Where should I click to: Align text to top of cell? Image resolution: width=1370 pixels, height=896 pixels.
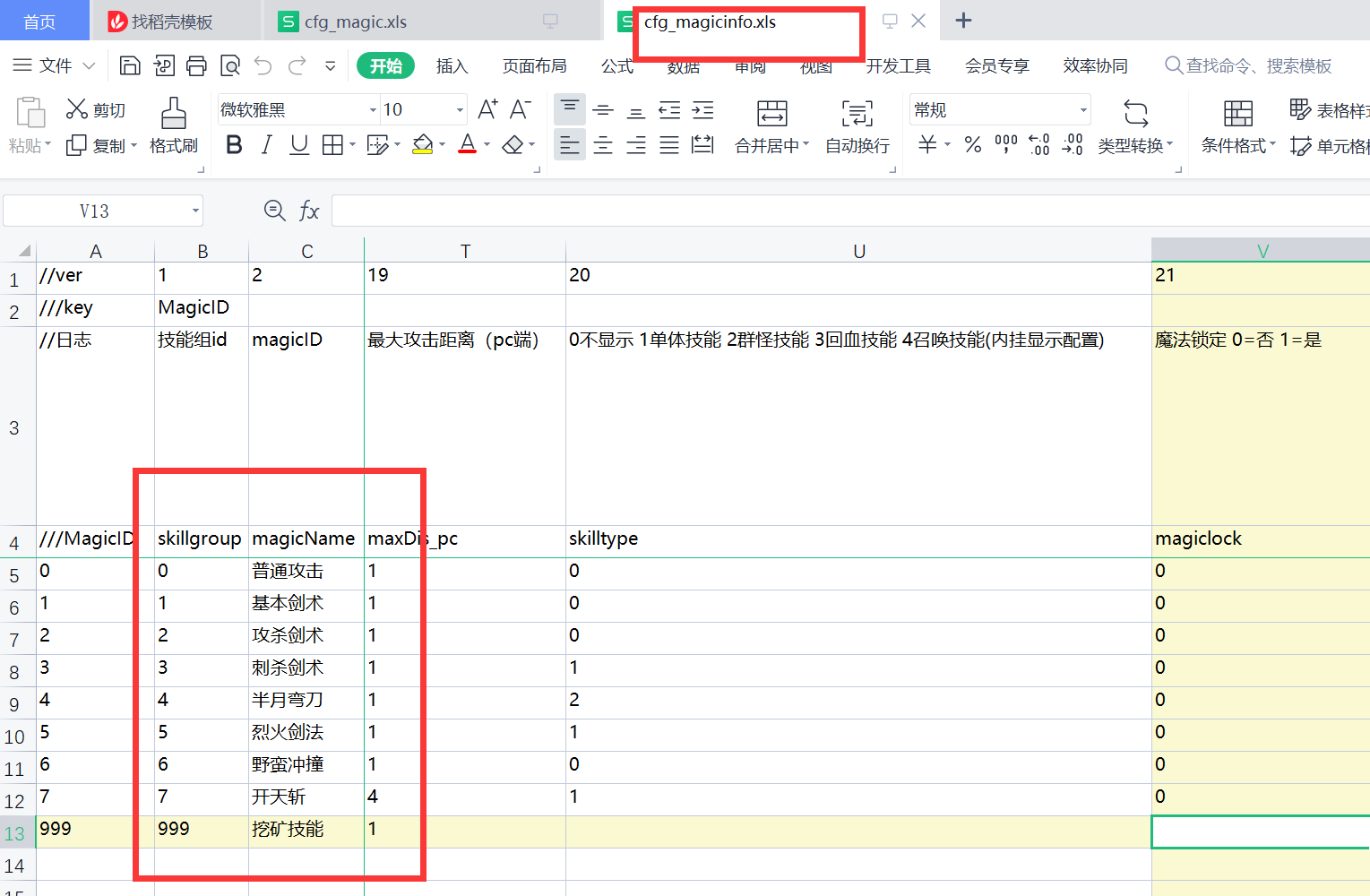coord(569,109)
